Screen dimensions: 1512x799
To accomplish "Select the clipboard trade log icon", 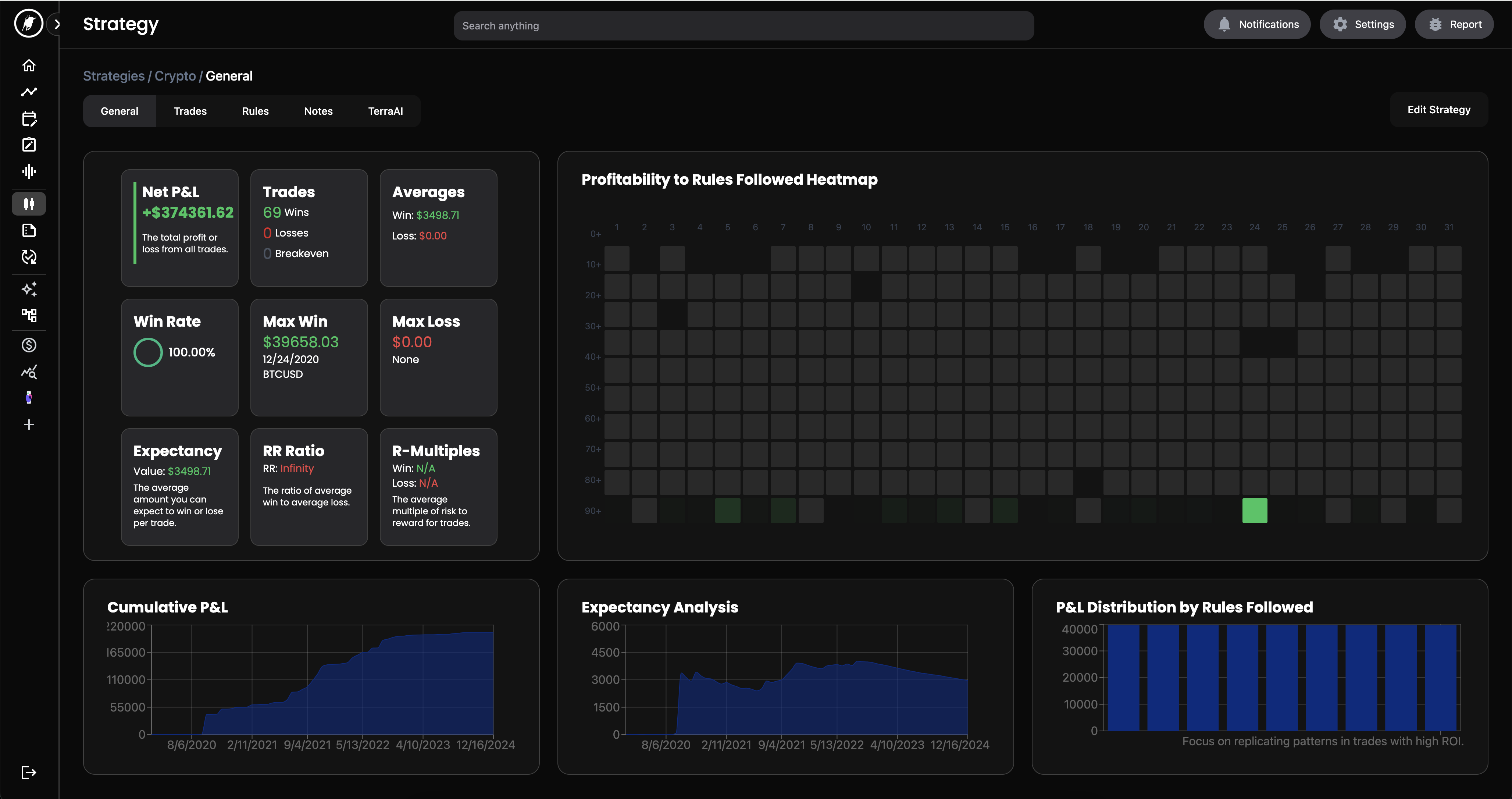I will tap(29, 145).
